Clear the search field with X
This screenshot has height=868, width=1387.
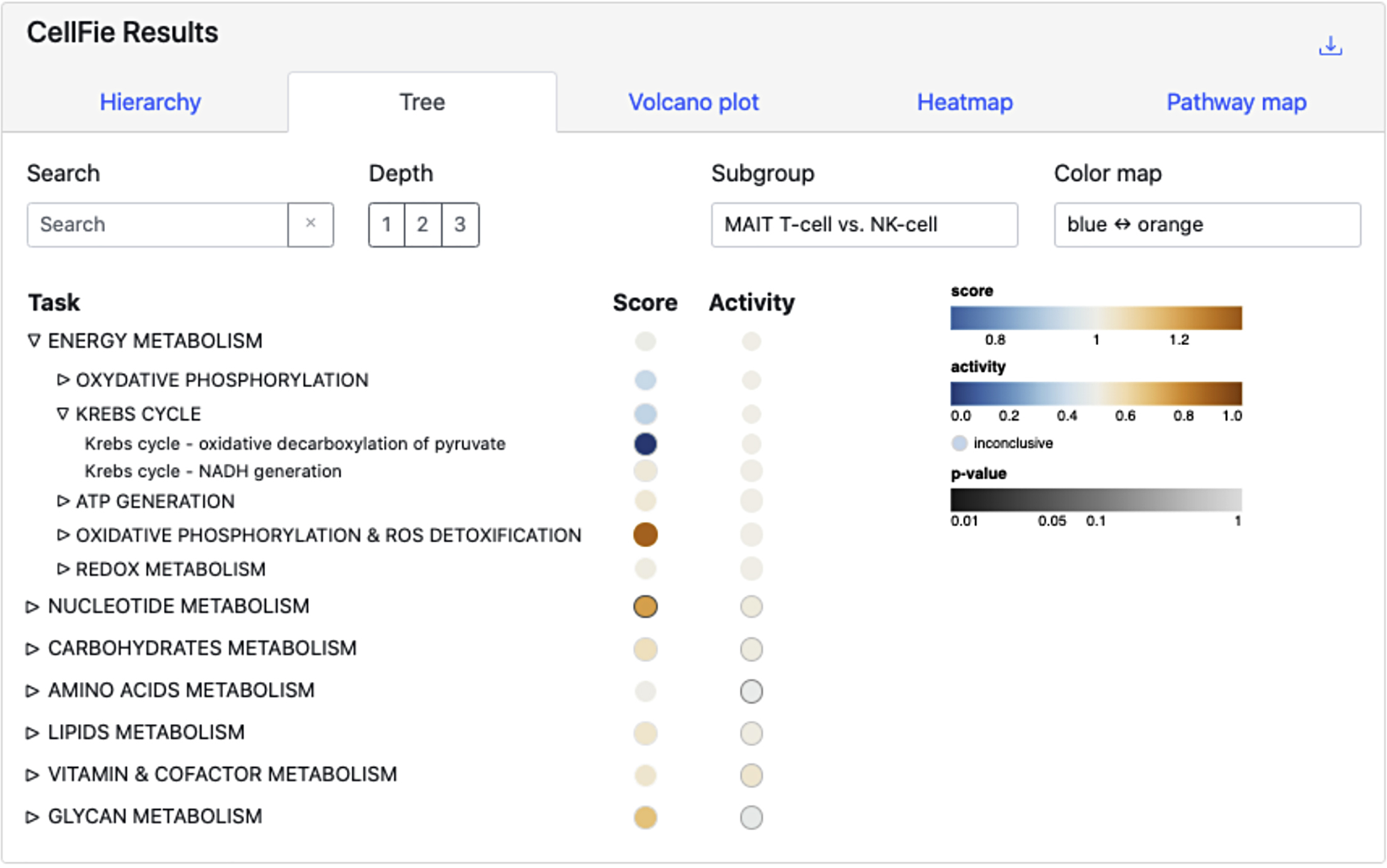tap(310, 224)
